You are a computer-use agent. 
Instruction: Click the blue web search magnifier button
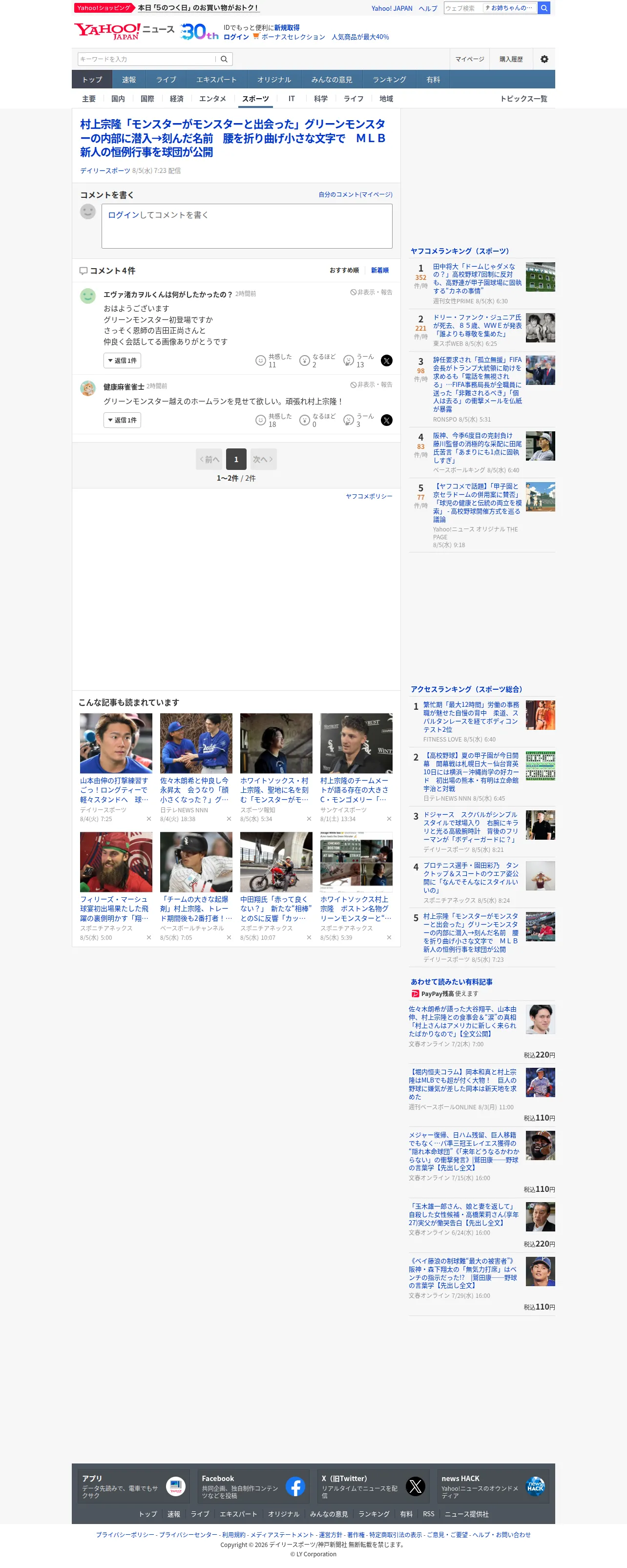click(544, 8)
